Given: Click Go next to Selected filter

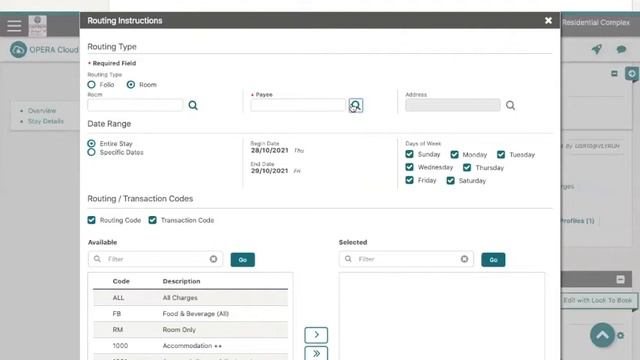Looking at the screenshot, I should [493, 260].
